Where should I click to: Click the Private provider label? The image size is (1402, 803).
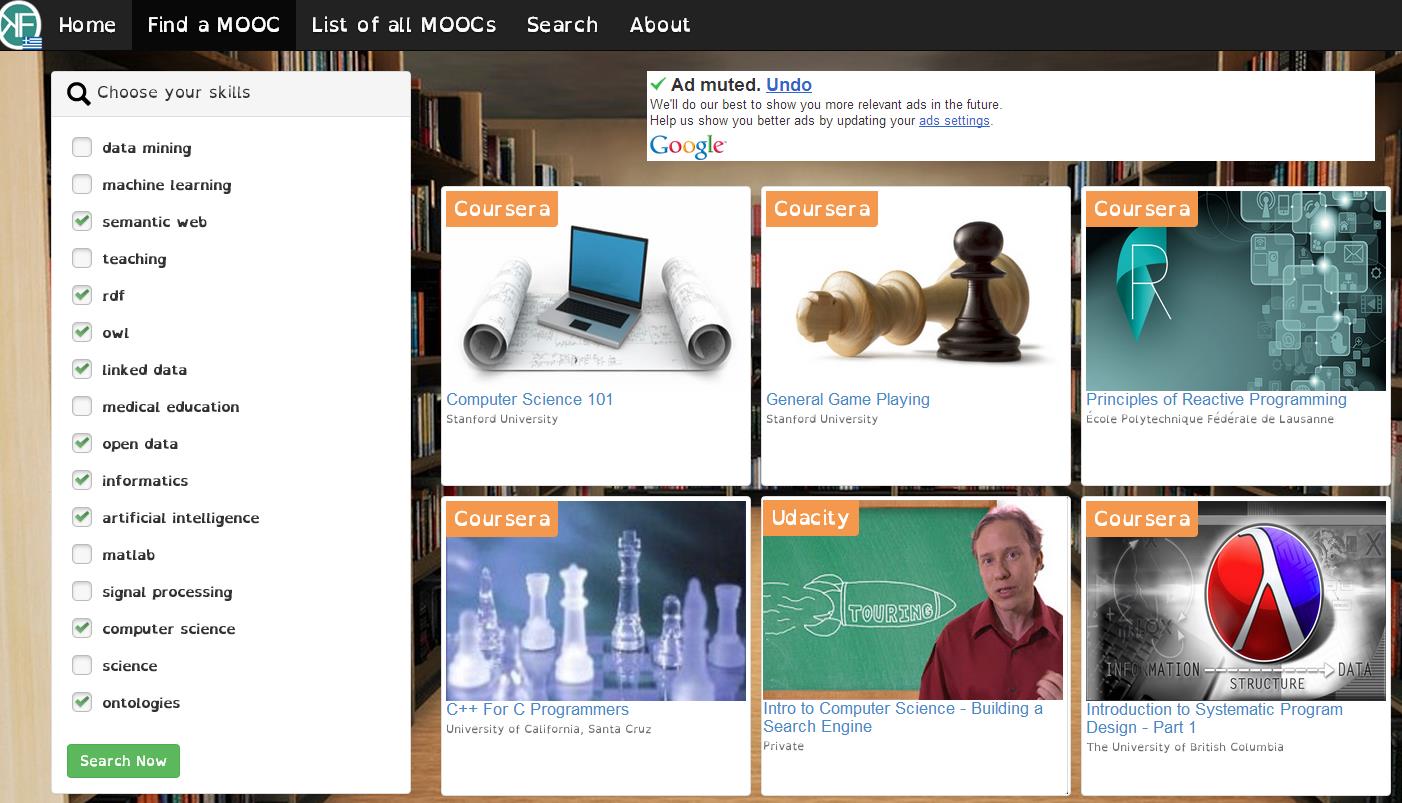(784, 746)
